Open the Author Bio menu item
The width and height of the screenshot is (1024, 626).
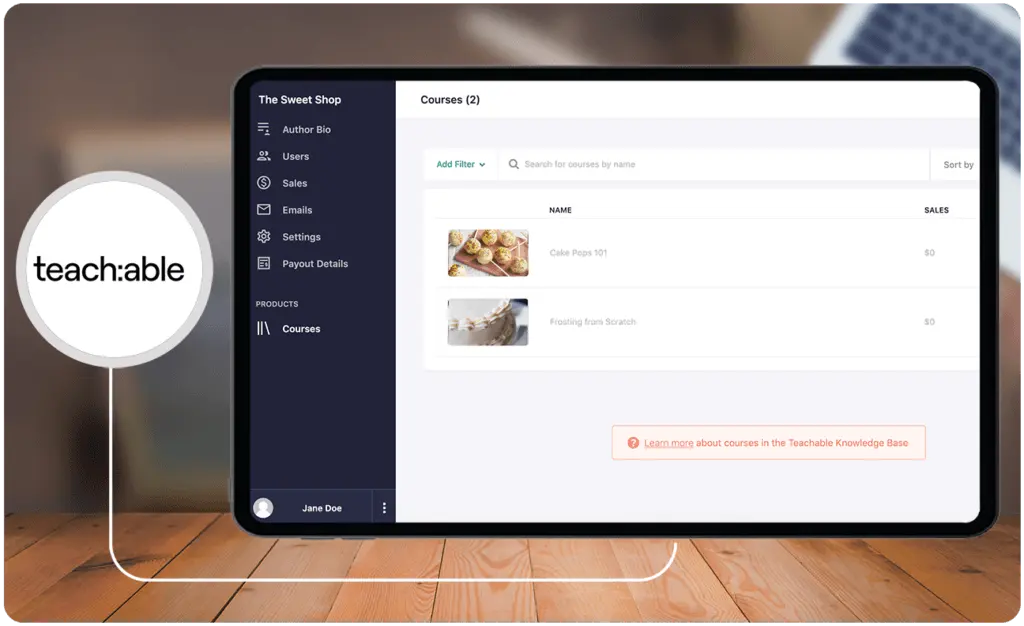(306, 129)
